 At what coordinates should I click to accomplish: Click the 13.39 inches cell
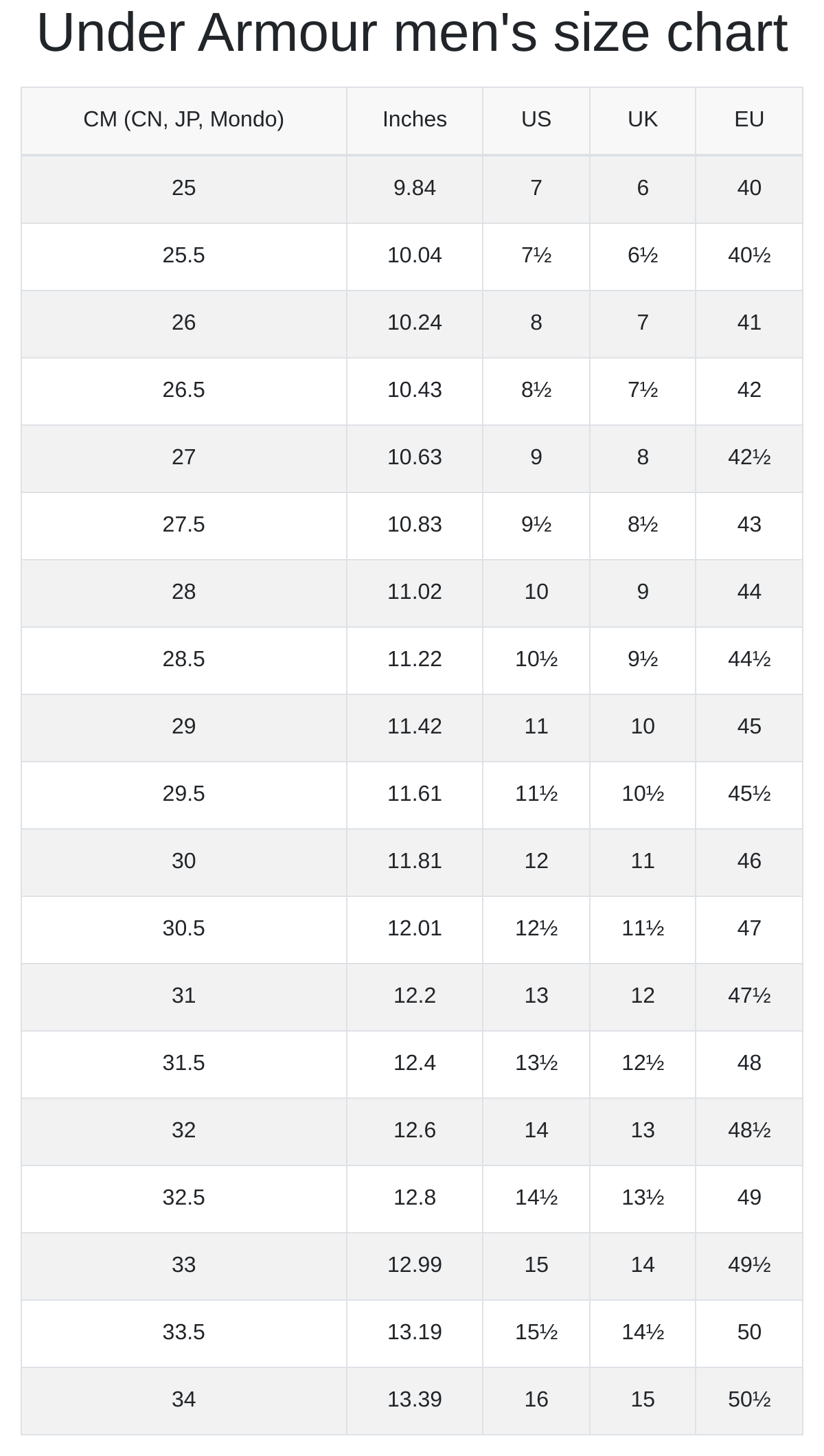pyautogui.click(x=415, y=1400)
